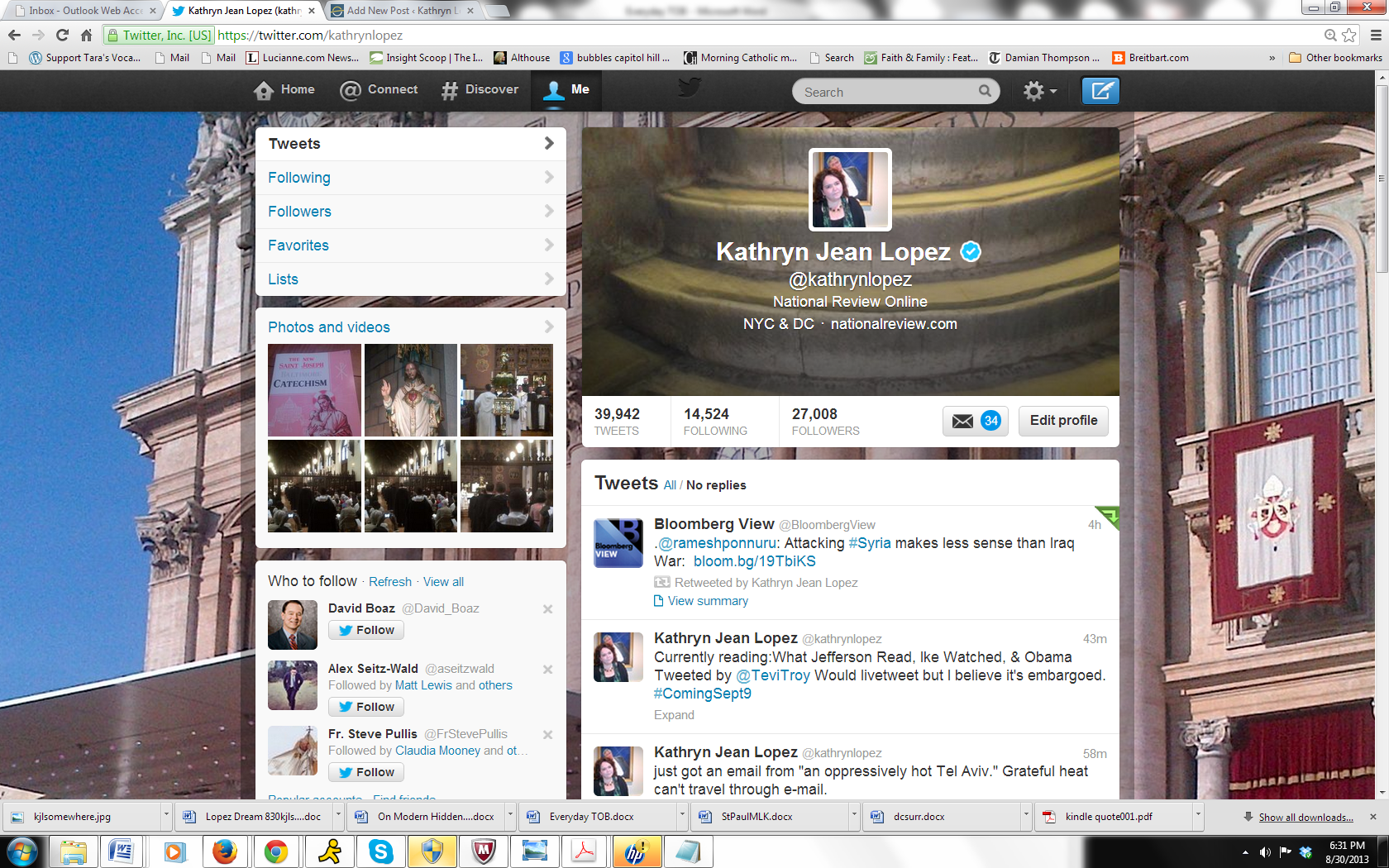The height and width of the screenshot is (868, 1389).
Task: Open Chrome menu hamburger icon
Action: pos(1376,35)
